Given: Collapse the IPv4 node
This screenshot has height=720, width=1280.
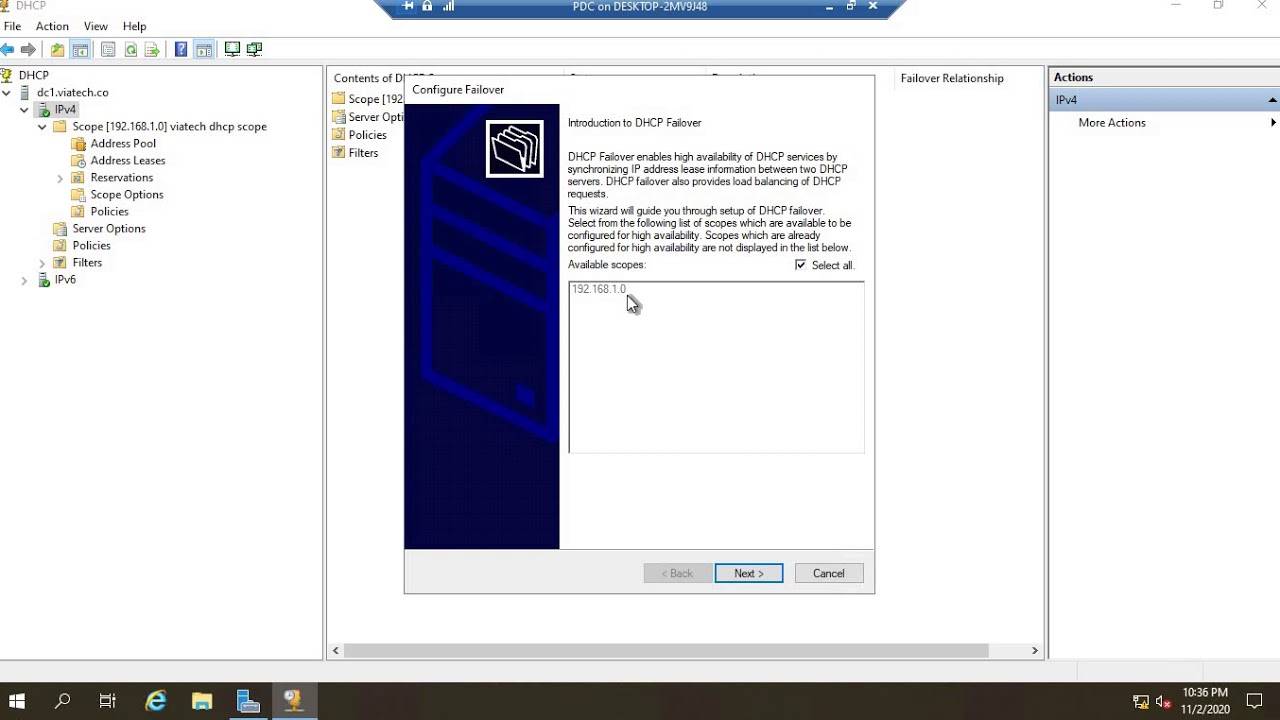Looking at the screenshot, I should tap(25, 109).
